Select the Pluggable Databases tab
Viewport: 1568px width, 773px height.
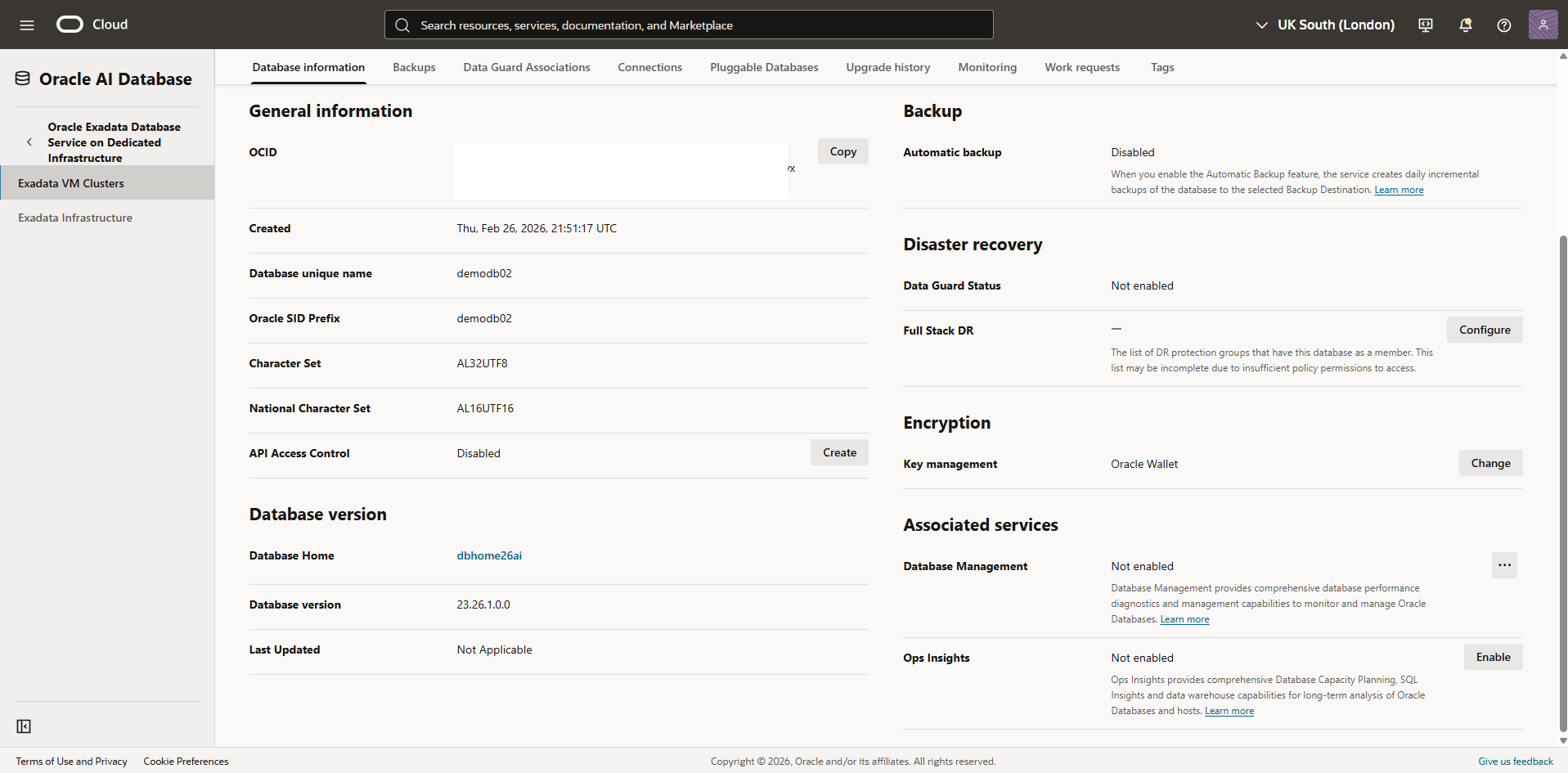[x=763, y=67]
